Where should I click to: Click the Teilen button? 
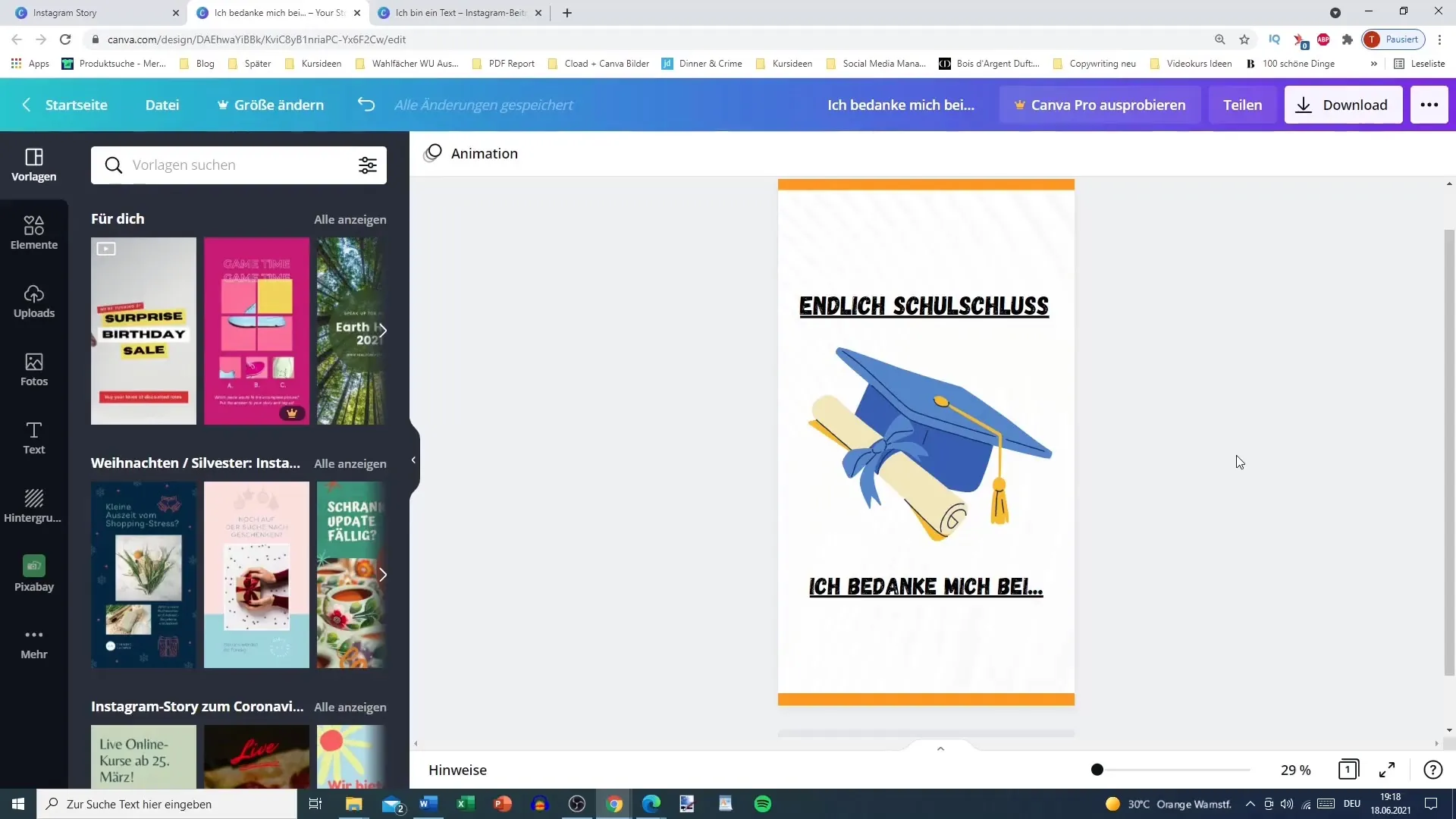[1242, 105]
